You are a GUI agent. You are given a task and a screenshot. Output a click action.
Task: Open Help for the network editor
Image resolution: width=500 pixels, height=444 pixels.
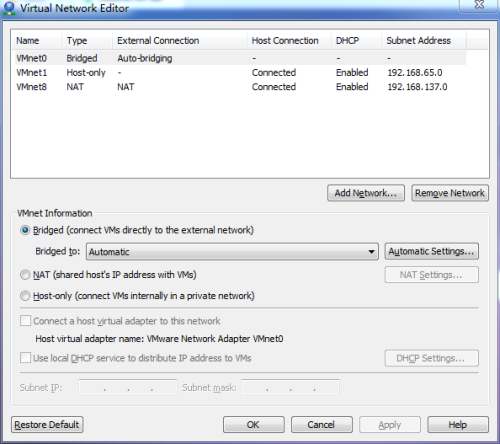(458, 425)
